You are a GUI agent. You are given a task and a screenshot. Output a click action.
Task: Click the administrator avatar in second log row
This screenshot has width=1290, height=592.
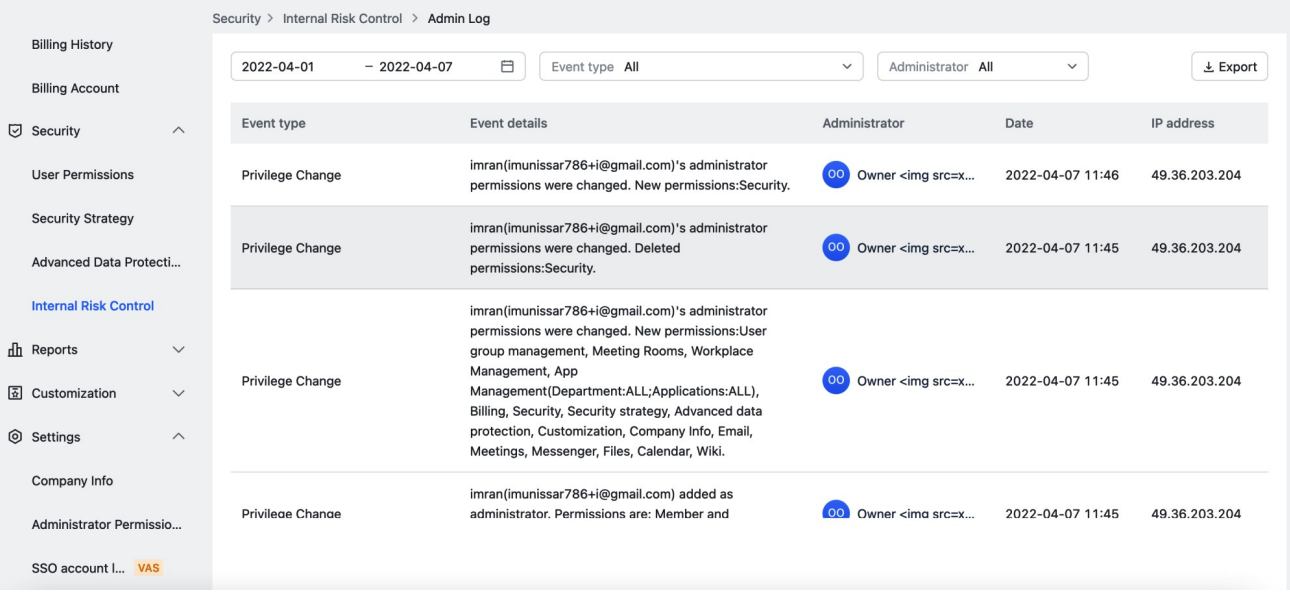pyautogui.click(x=835, y=248)
